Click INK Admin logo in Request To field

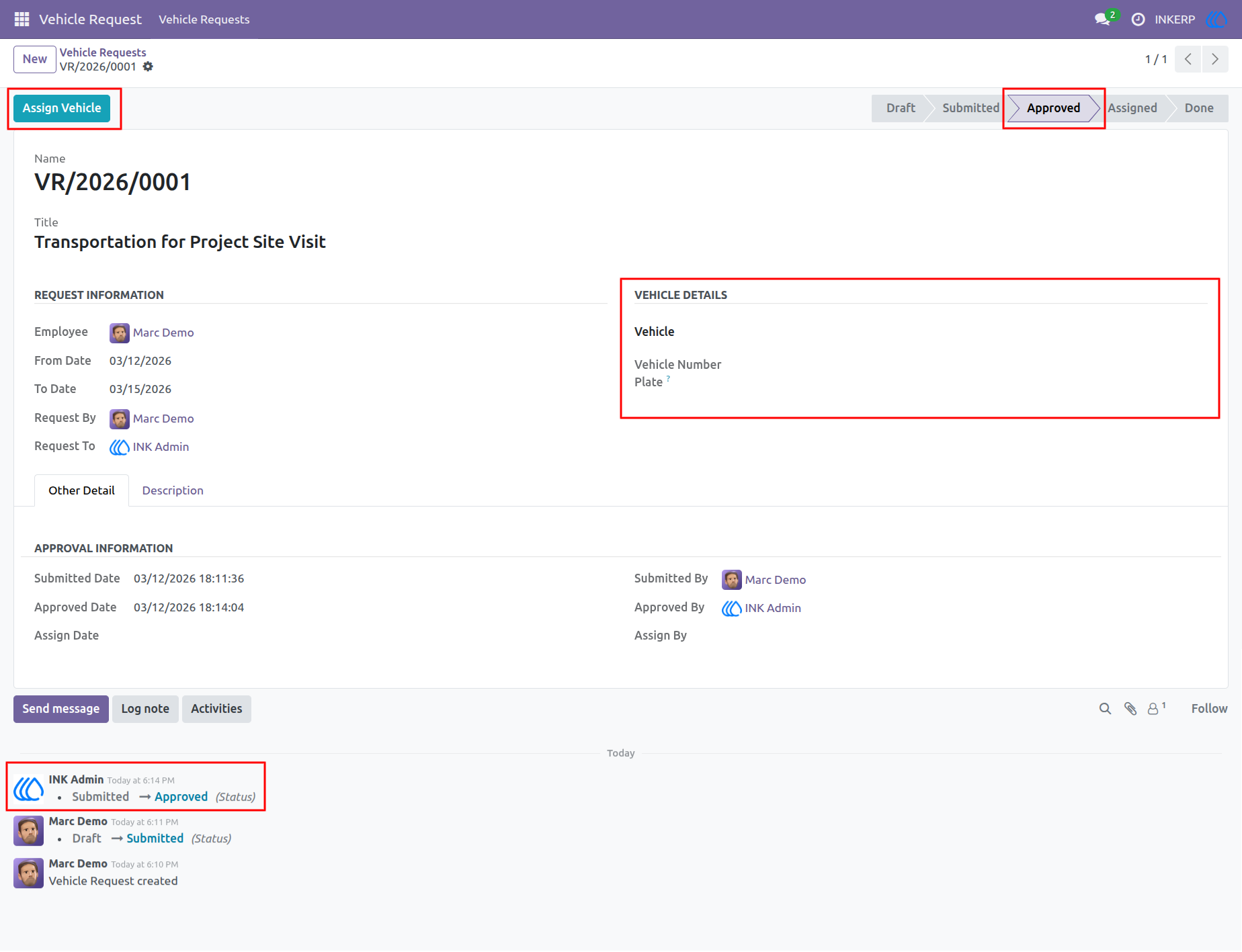[120, 447]
